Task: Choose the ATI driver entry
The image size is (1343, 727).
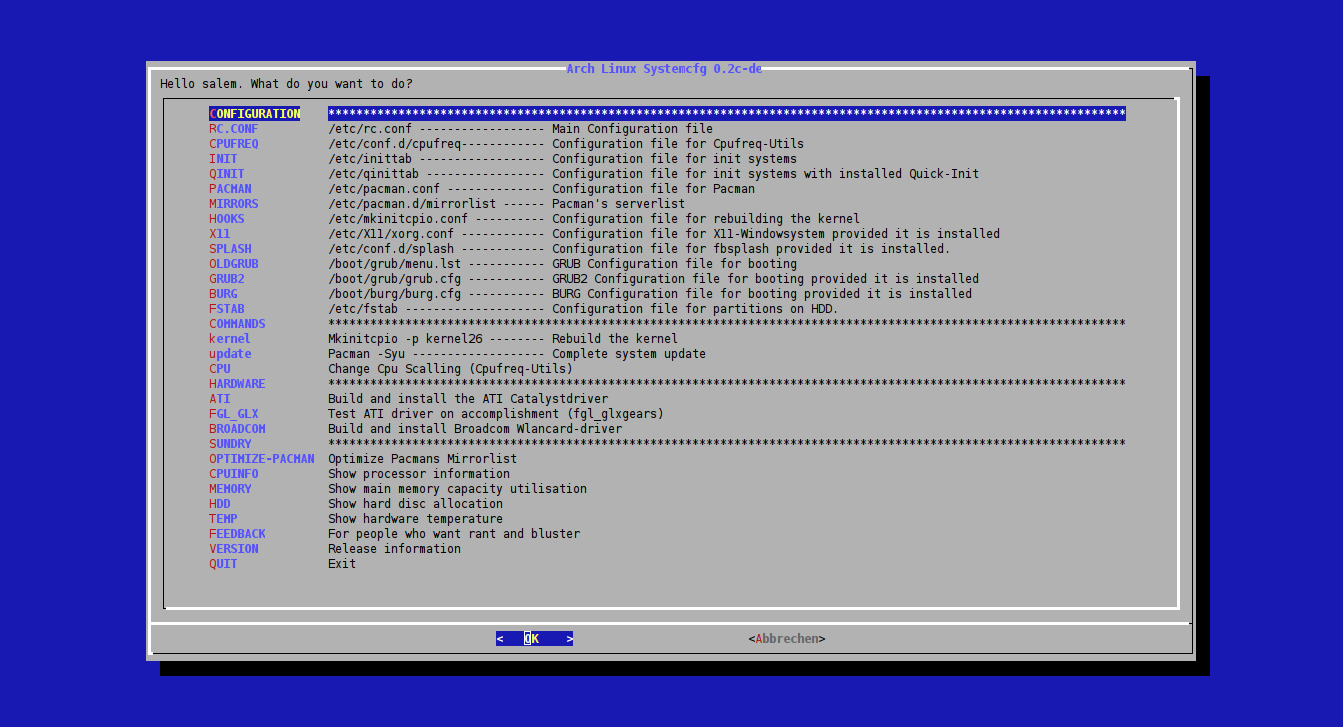Action: pyautogui.click(x=219, y=399)
